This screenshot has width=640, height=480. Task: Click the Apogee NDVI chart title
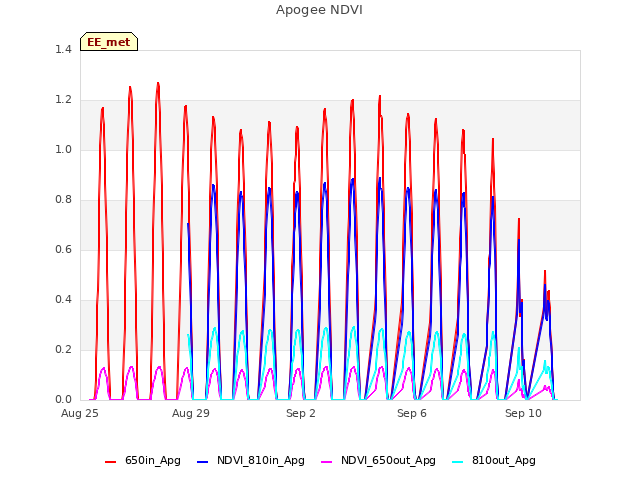pyautogui.click(x=319, y=10)
